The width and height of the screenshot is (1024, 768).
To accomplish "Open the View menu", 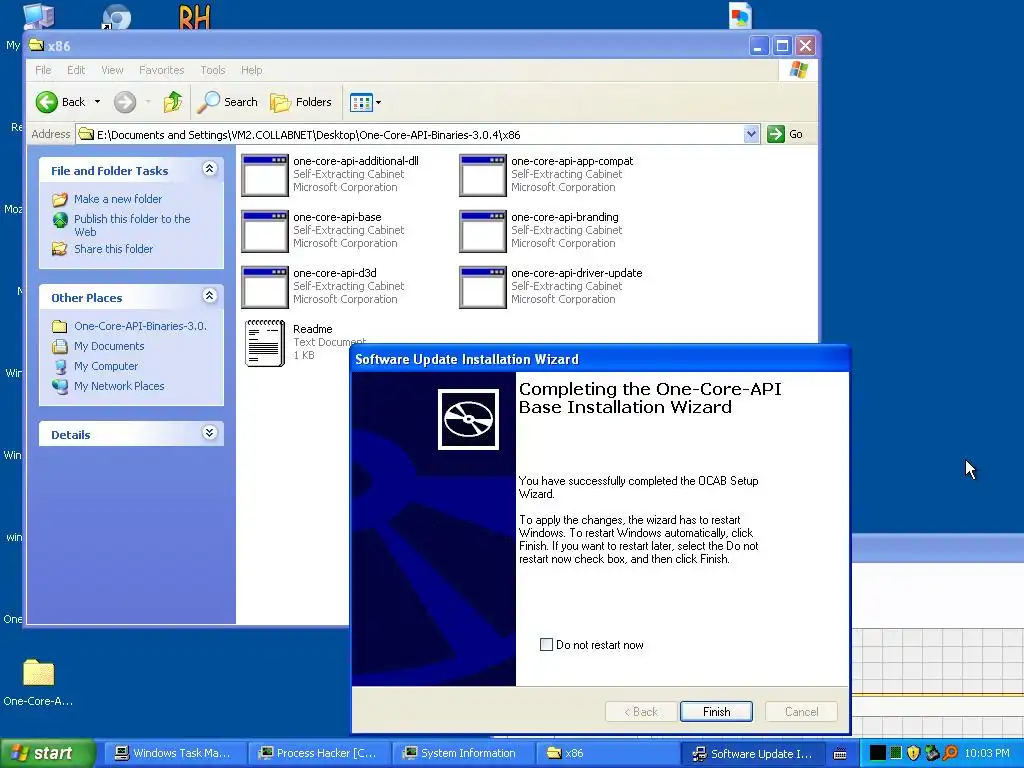I will (112, 70).
